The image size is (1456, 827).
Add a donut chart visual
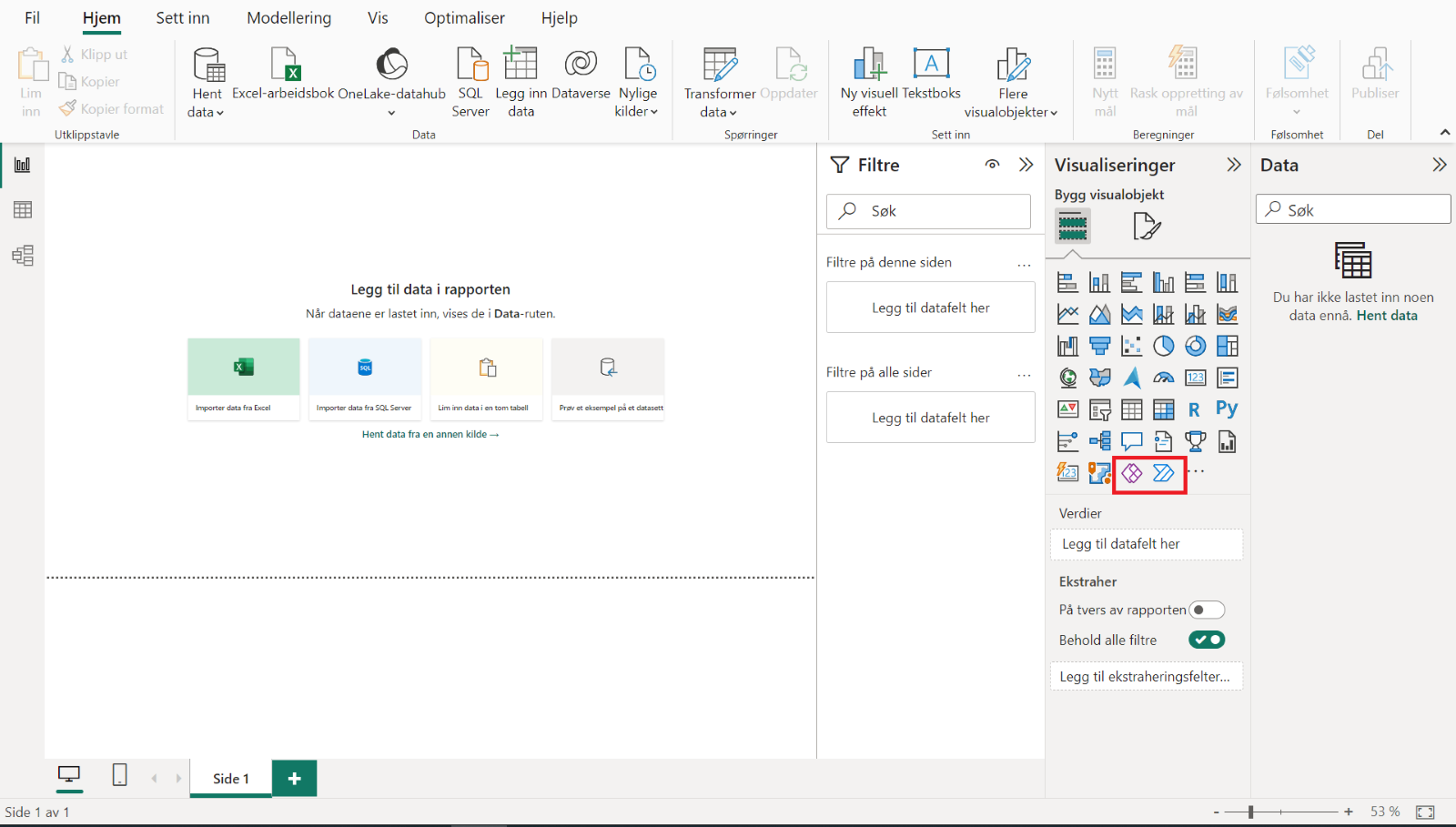1195,347
